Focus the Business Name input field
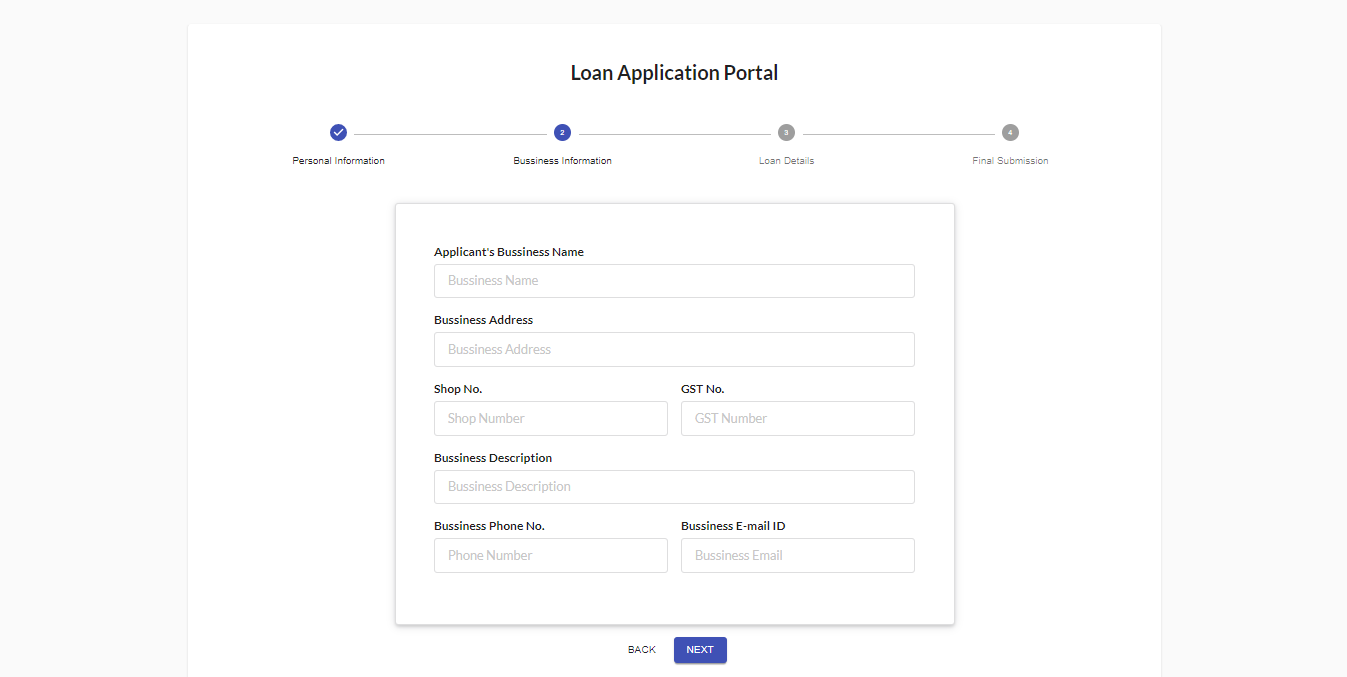The image size is (1347, 677). (x=674, y=281)
